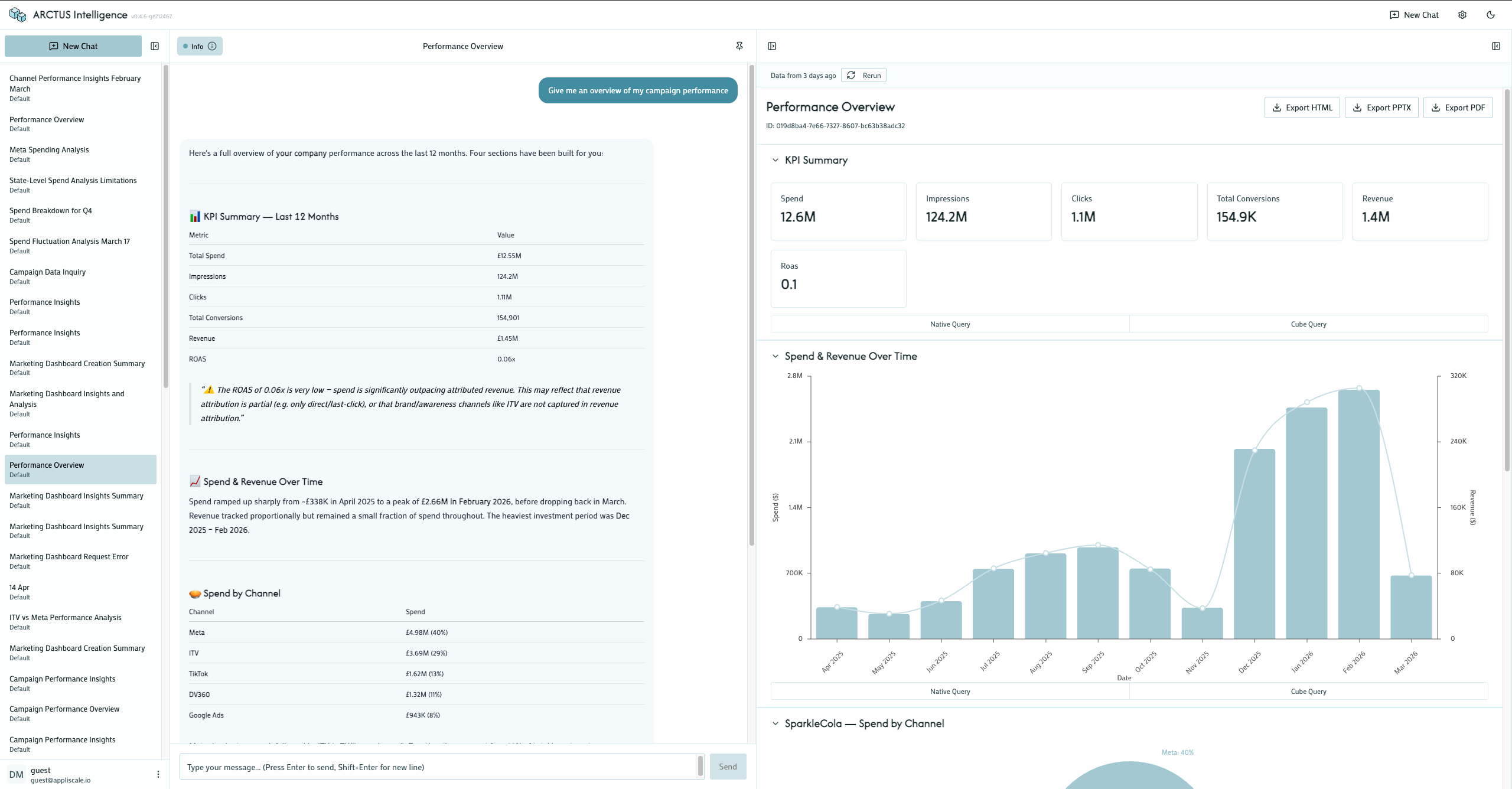Open Native Query tab under KPI Summary
This screenshot has width=1512, height=789.
pyautogui.click(x=950, y=324)
